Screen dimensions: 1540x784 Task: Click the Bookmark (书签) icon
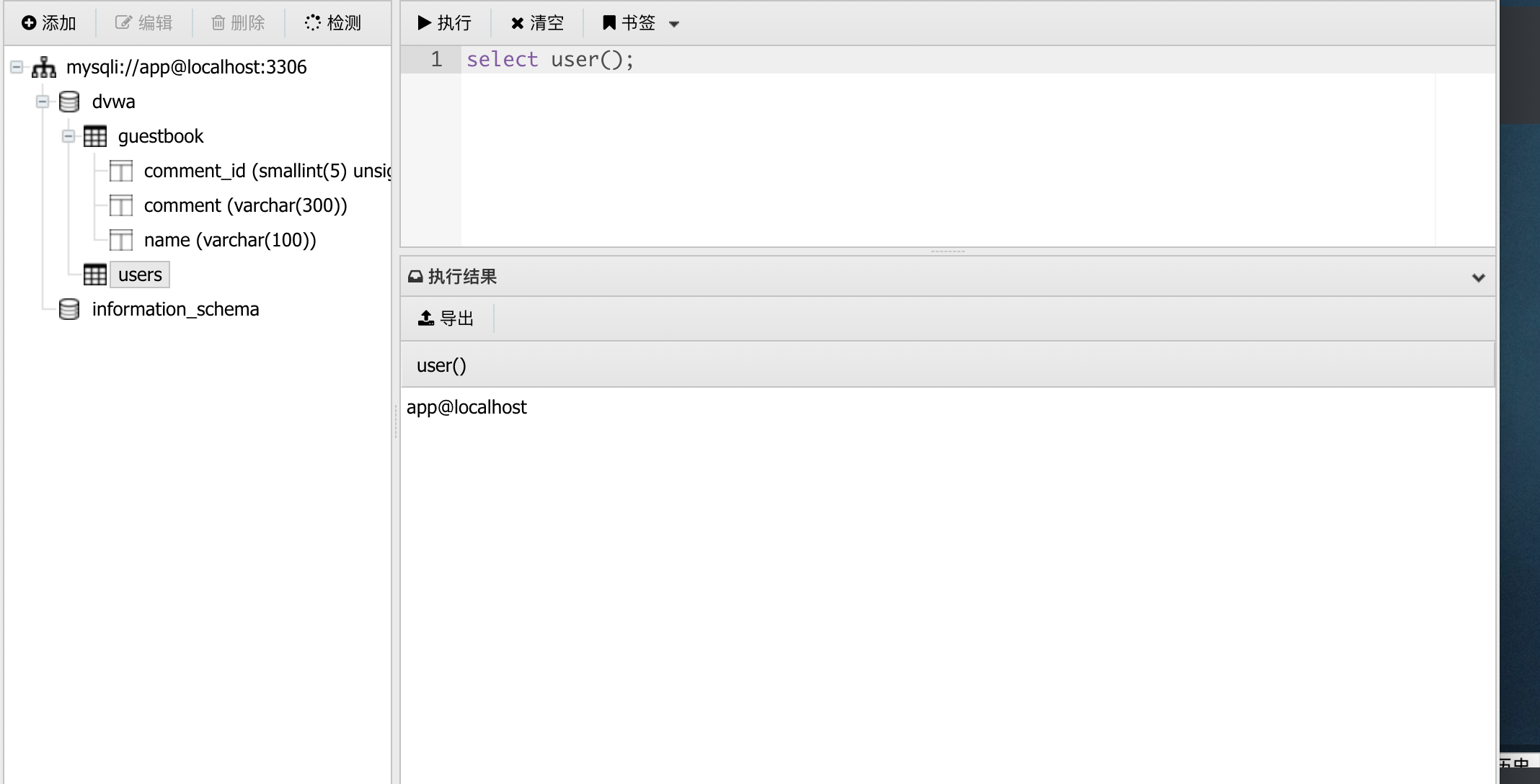[x=609, y=23]
